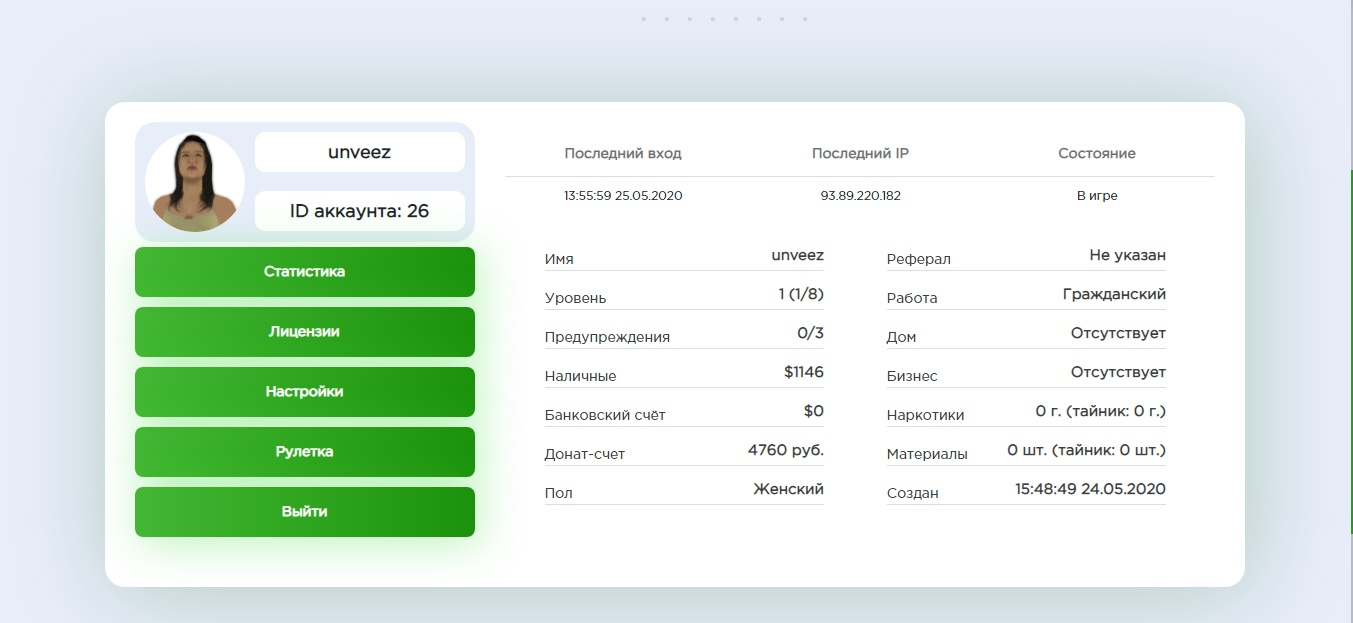Click the Состояние column header
Image resolution: width=1353 pixels, height=623 pixels.
[x=1097, y=154]
